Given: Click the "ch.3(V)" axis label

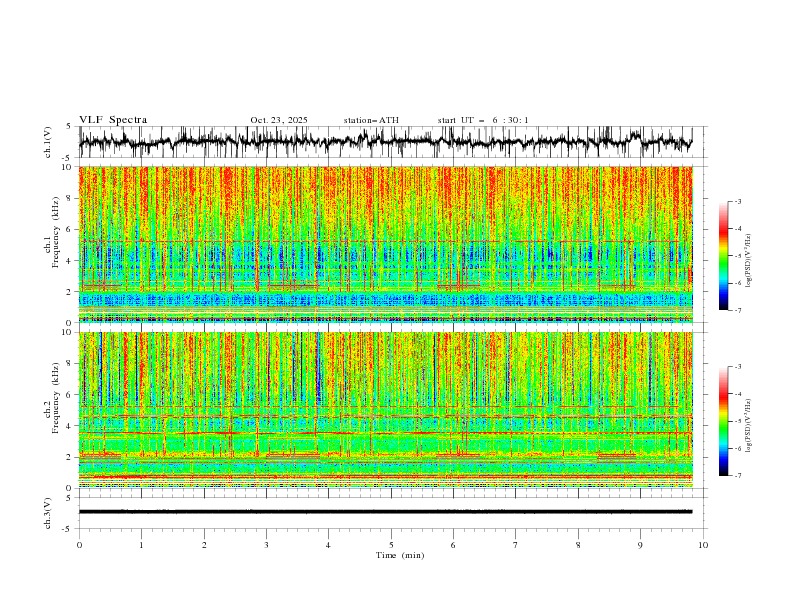Looking at the screenshot, I should tap(48, 513).
